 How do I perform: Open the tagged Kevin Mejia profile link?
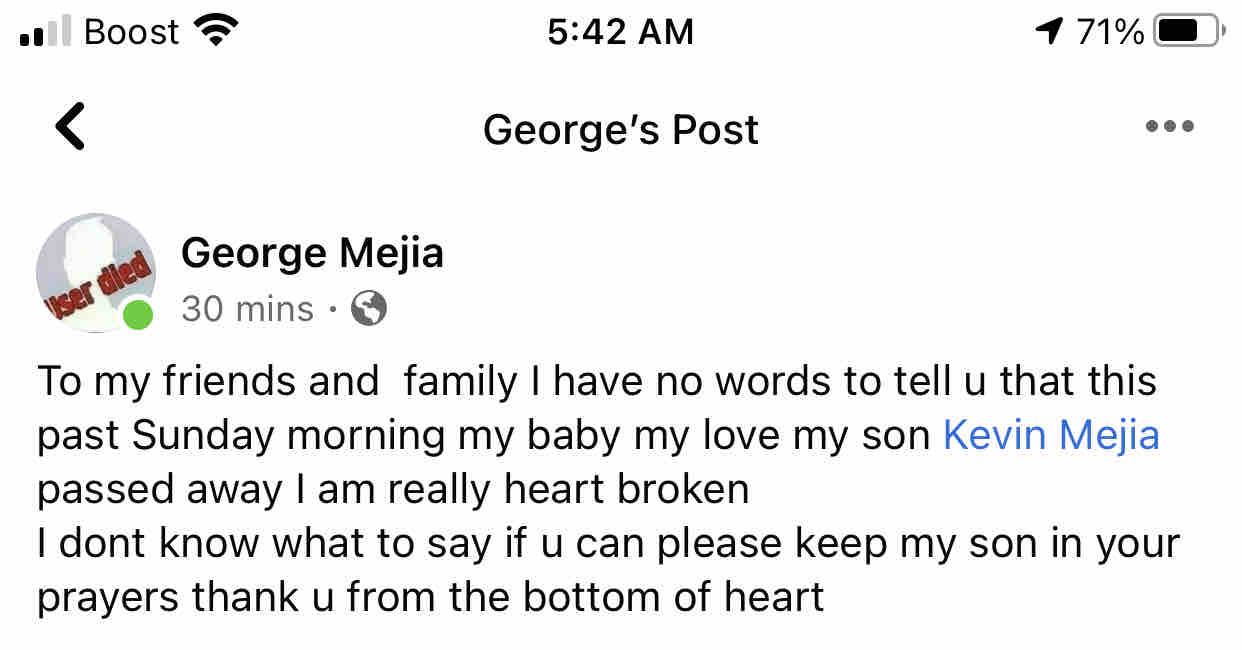click(x=1051, y=435)
